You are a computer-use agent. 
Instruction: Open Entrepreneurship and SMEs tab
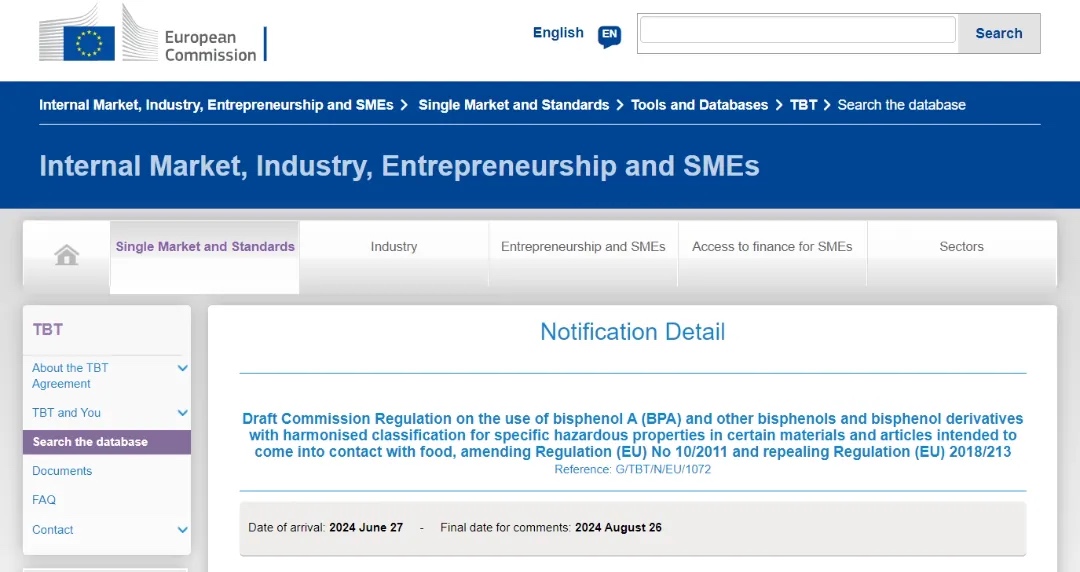click(x=583, y=247)
